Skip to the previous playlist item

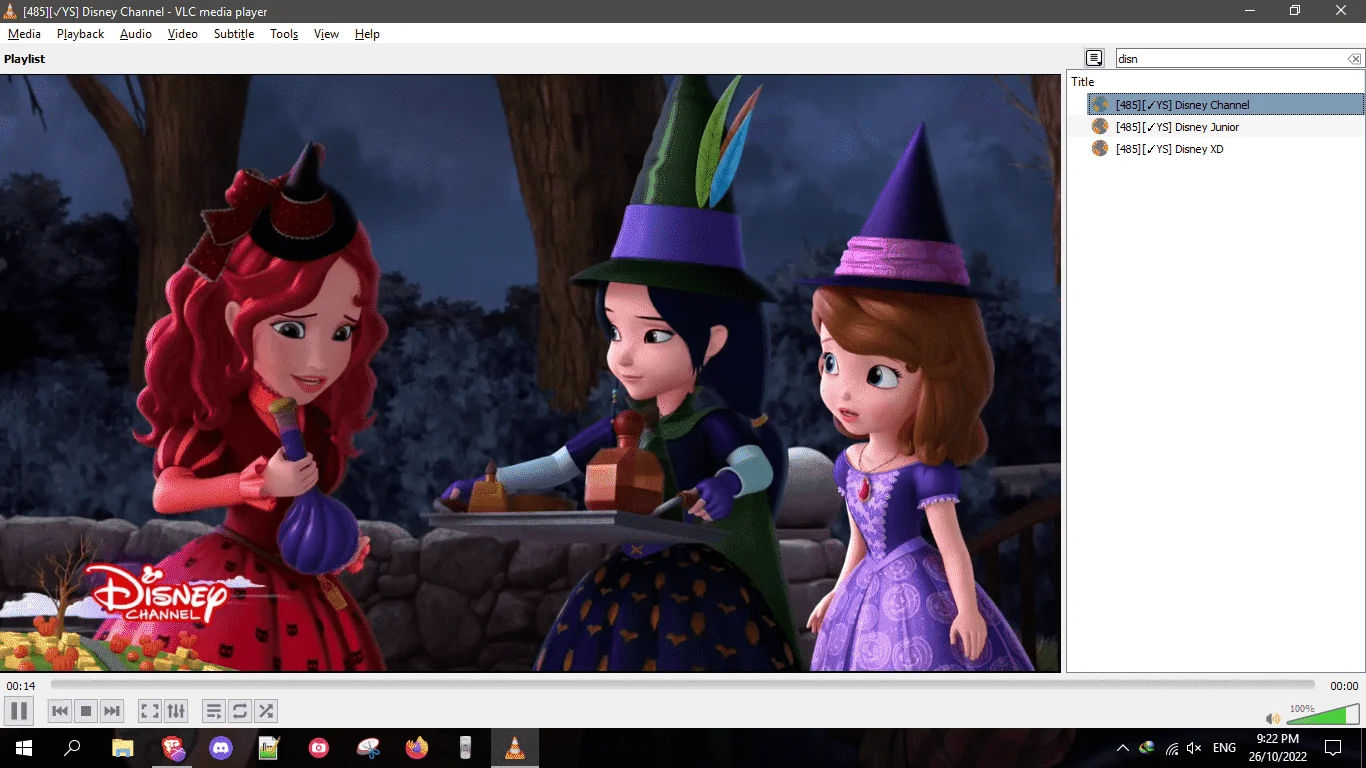(x=60, y=711)
